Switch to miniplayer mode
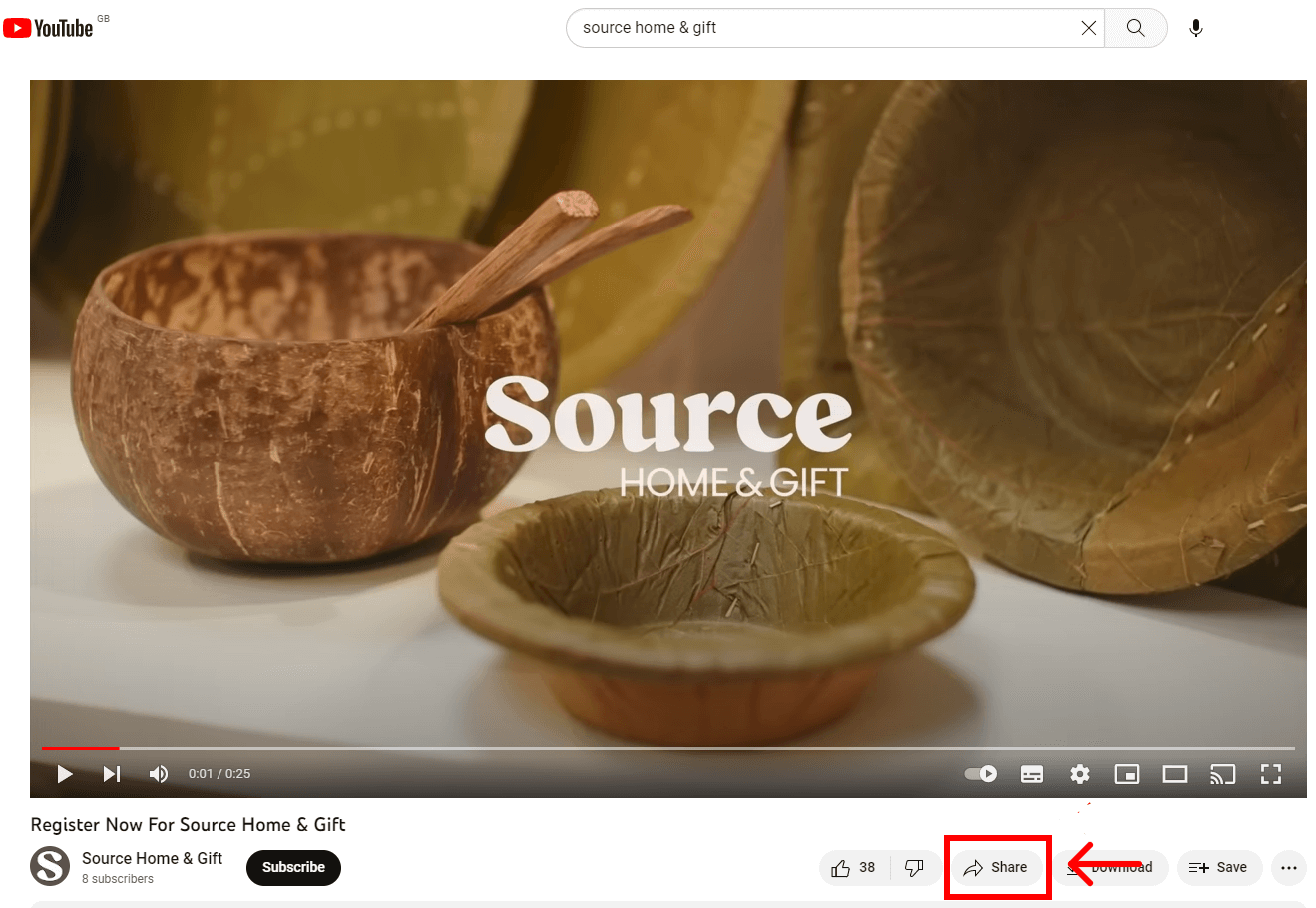 pos(1127,774)
